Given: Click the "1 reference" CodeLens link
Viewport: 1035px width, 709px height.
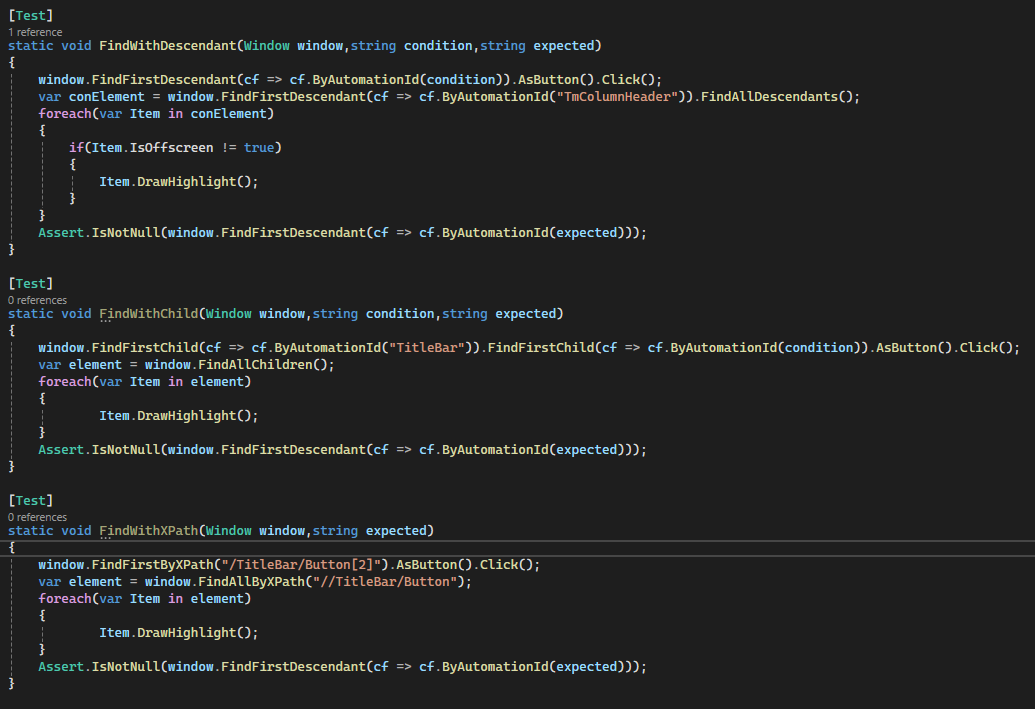Looking at the screenshot, I should click(35, 32).
